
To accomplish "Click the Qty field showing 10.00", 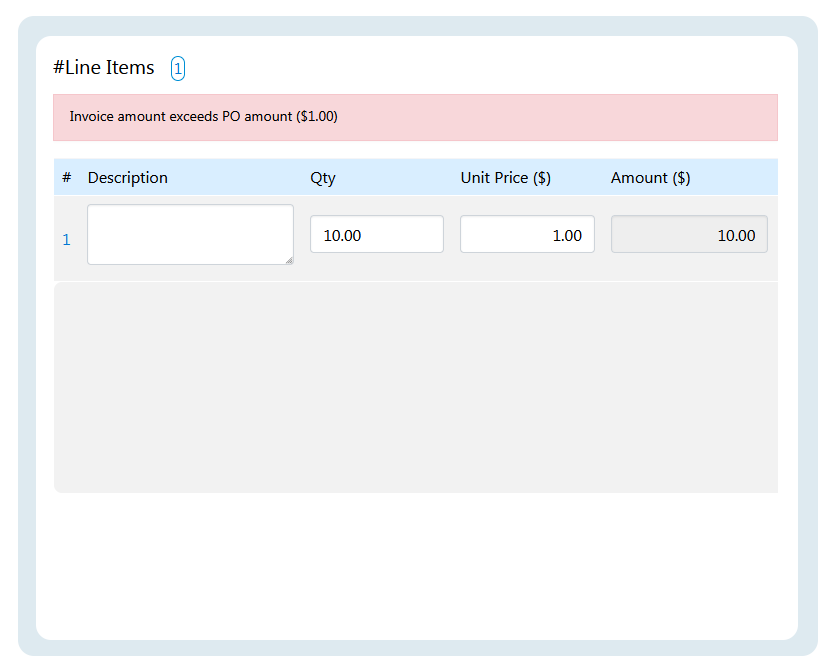I will [376, 234].
